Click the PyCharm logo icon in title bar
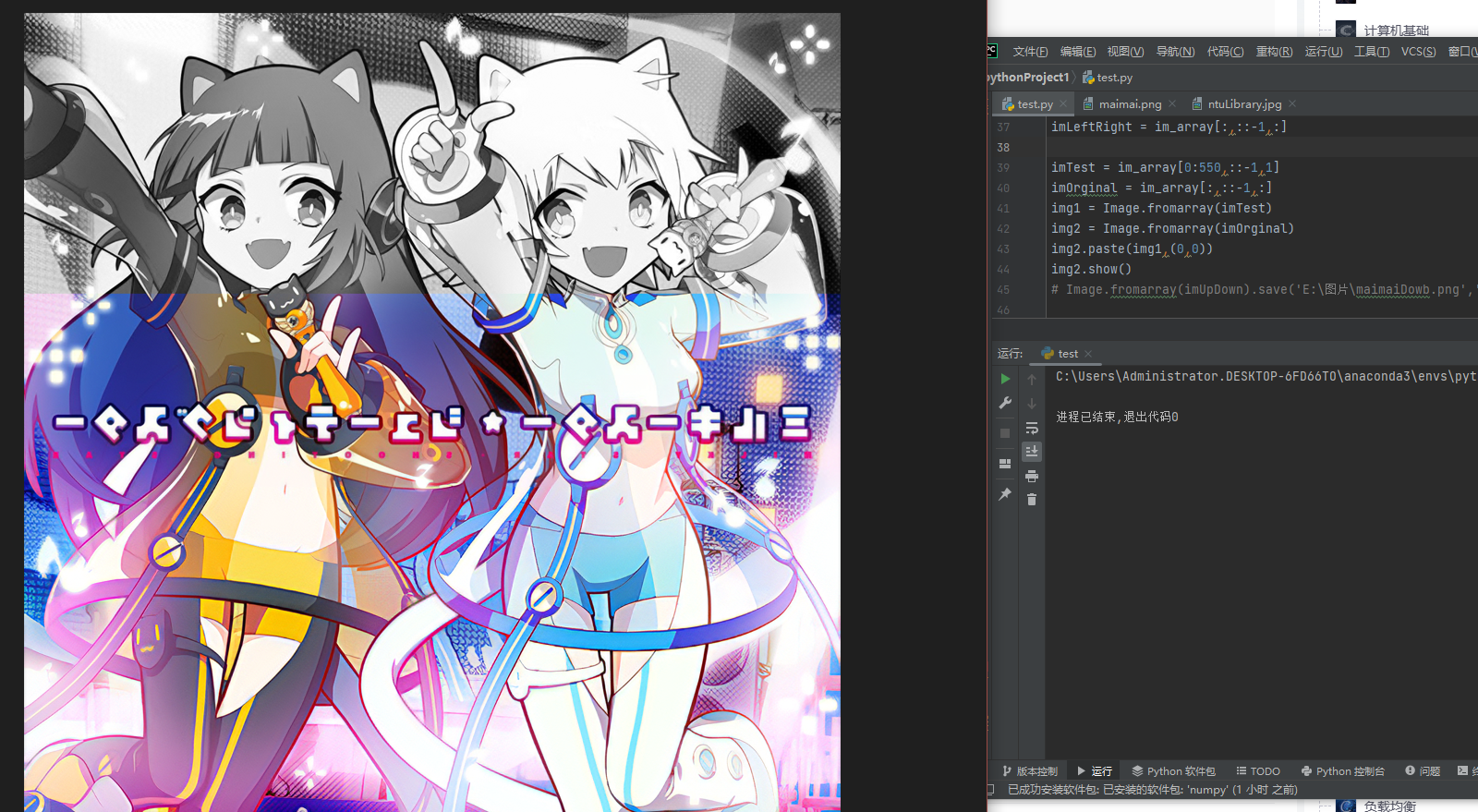1478x812 pixels. tap(992, 51)
